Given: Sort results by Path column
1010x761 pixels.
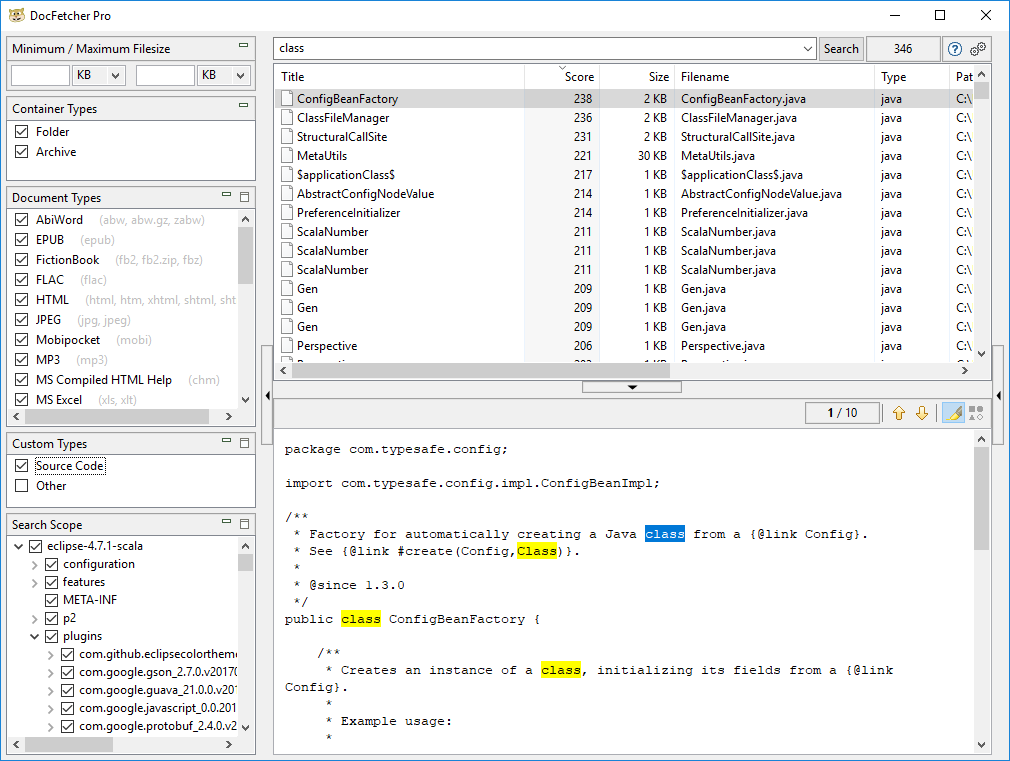Looking at the screenshot, I should pyautogui.click(x=962, y=77).
